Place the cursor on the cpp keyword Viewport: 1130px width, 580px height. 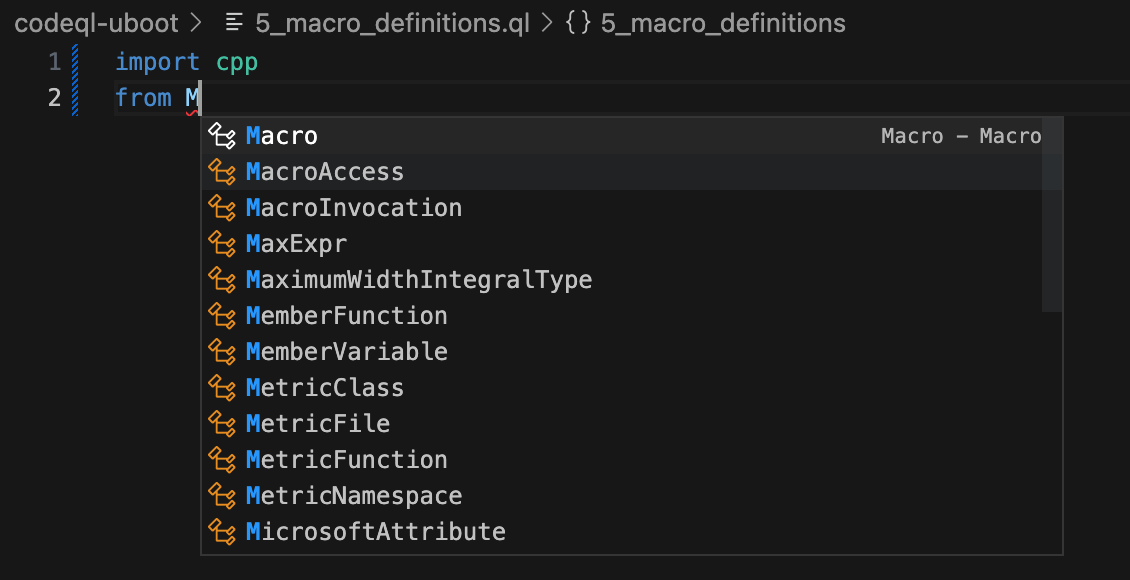(x=237, y=62)
